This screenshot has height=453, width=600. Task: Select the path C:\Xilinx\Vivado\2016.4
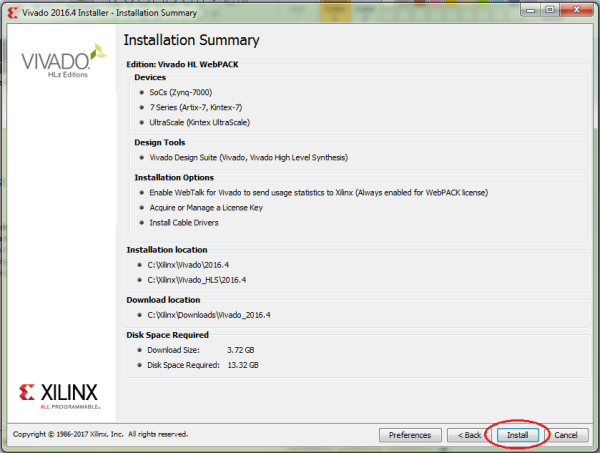[188, 265]
